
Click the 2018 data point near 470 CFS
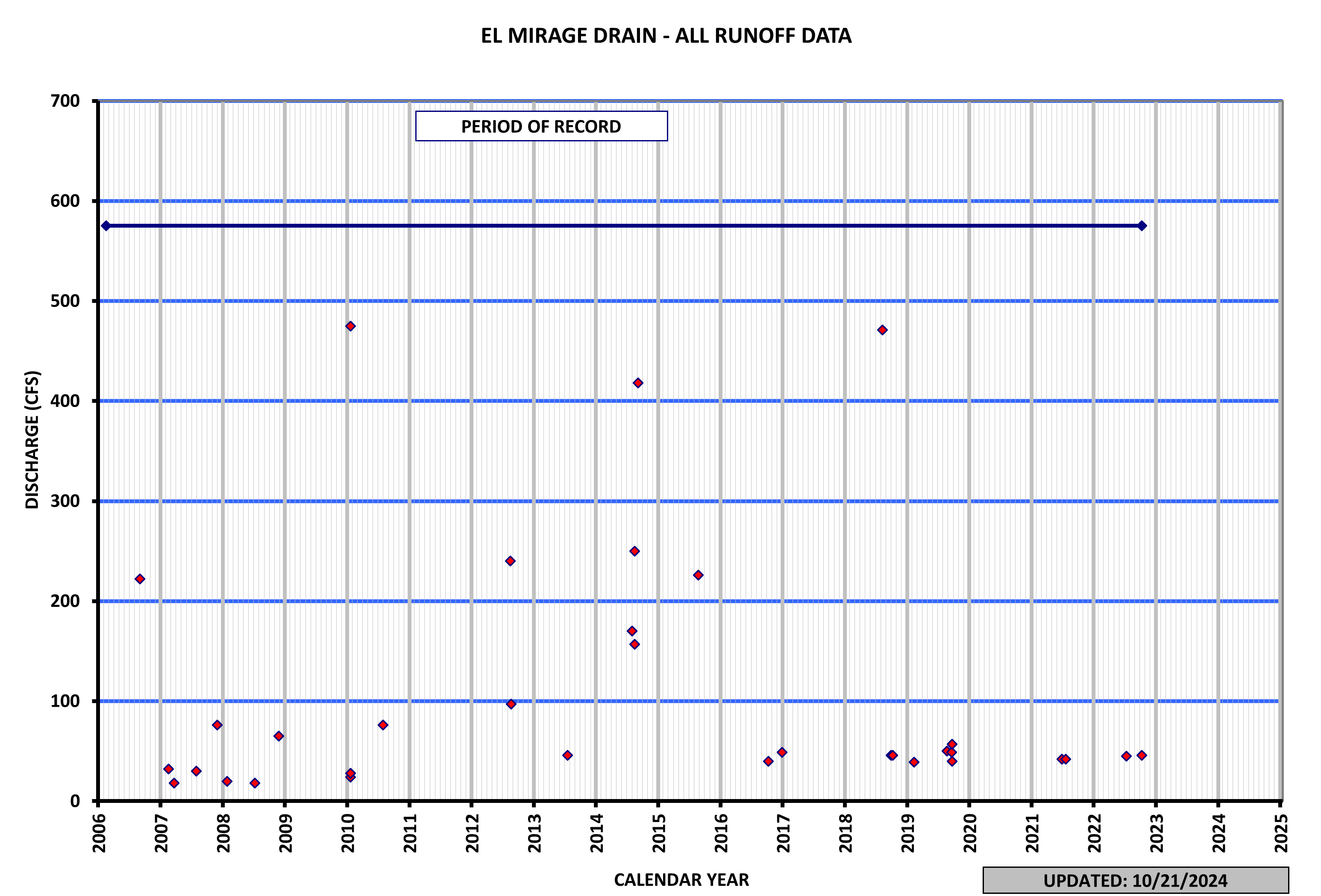(x=882, y=330)
